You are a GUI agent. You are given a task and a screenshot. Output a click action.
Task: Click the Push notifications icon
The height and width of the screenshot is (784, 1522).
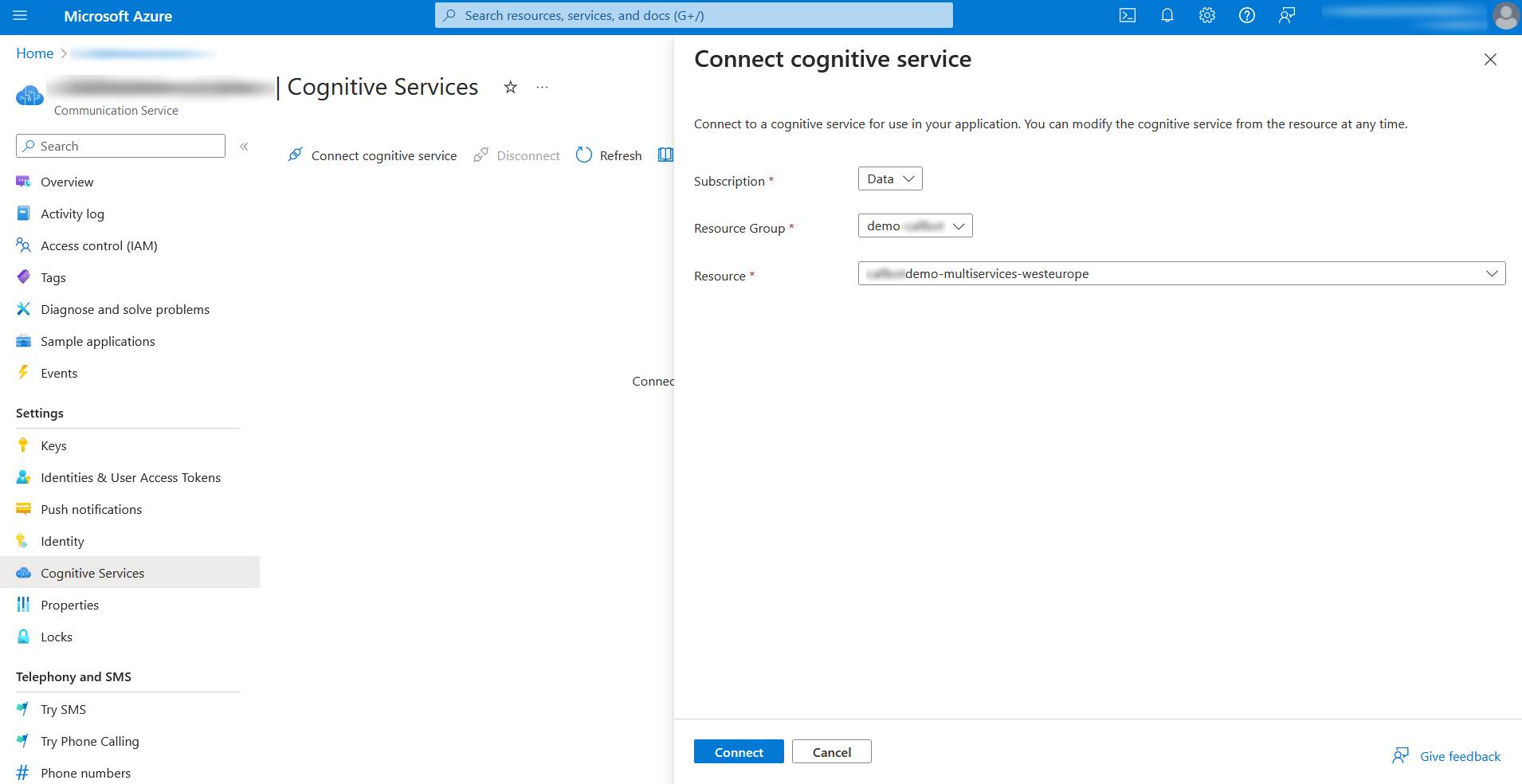(x=23, y=509)
